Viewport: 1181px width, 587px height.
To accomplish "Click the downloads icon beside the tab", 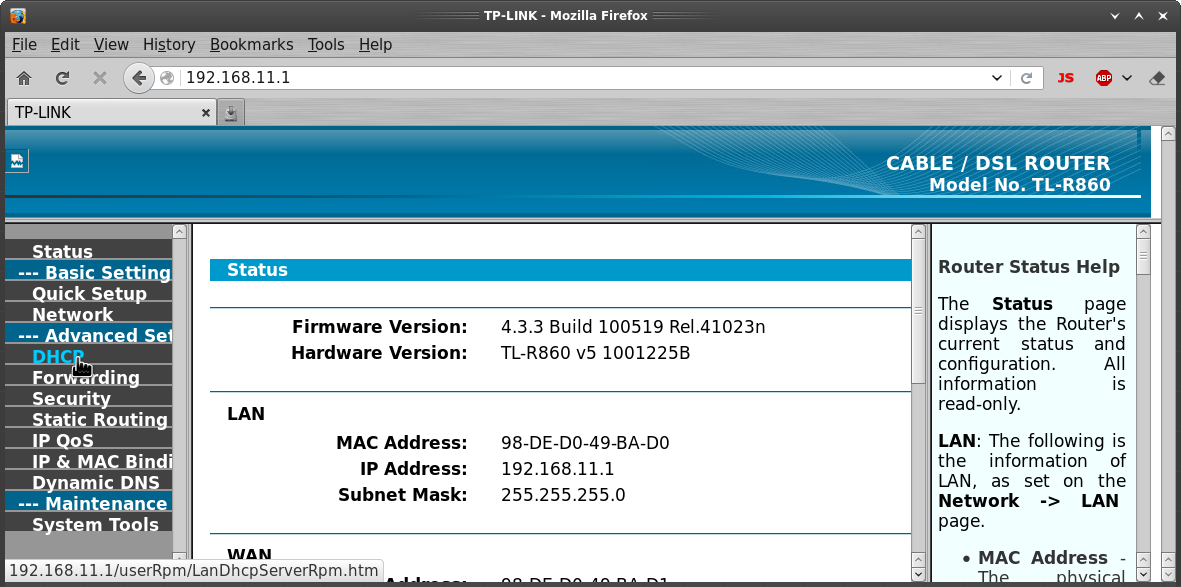I will (231, 113).
